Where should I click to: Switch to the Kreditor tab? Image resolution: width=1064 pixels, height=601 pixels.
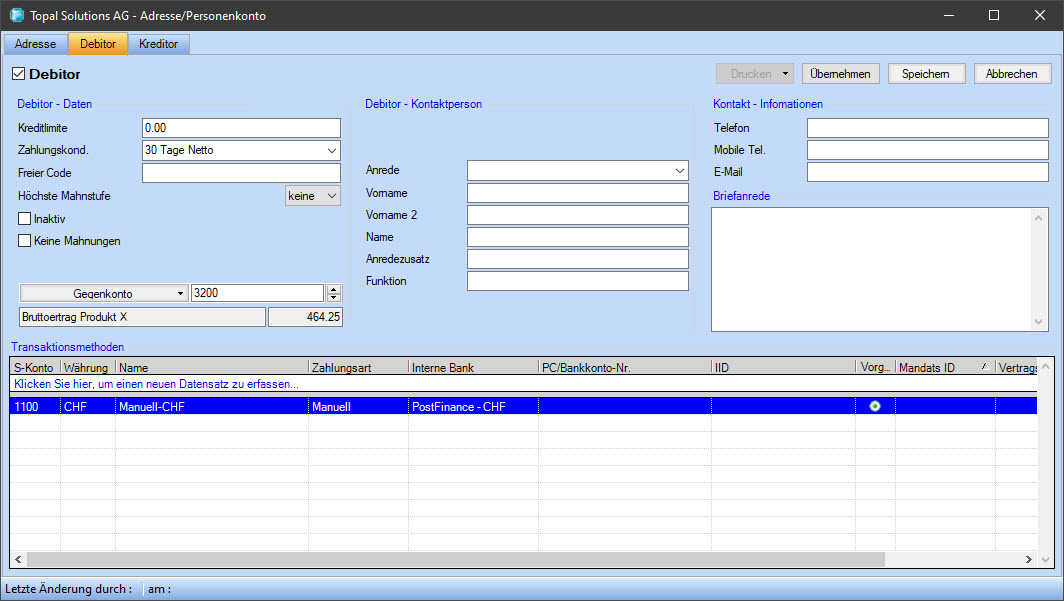(x=158, y=44)
